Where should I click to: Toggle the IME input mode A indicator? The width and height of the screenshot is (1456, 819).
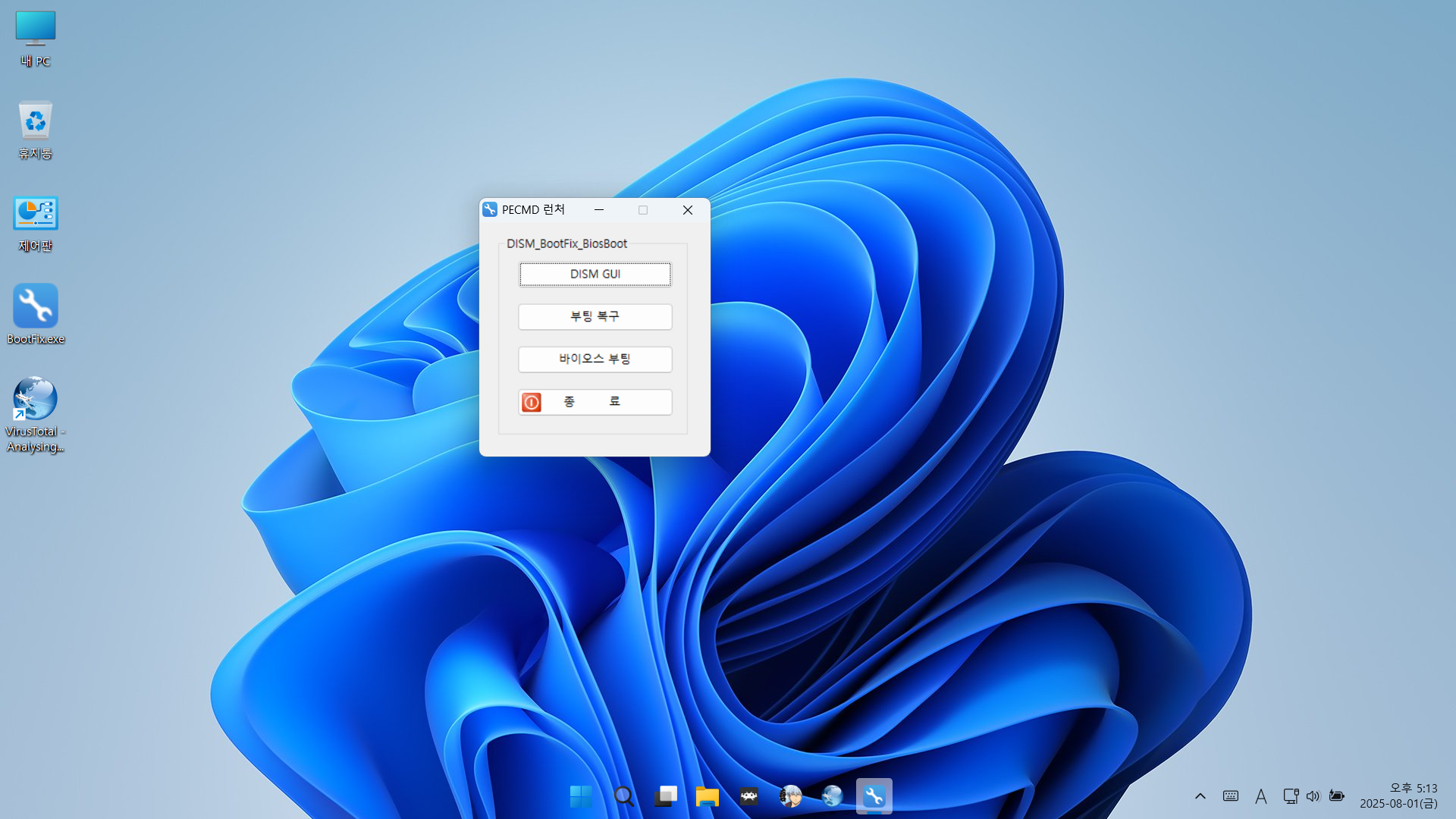1260,796
